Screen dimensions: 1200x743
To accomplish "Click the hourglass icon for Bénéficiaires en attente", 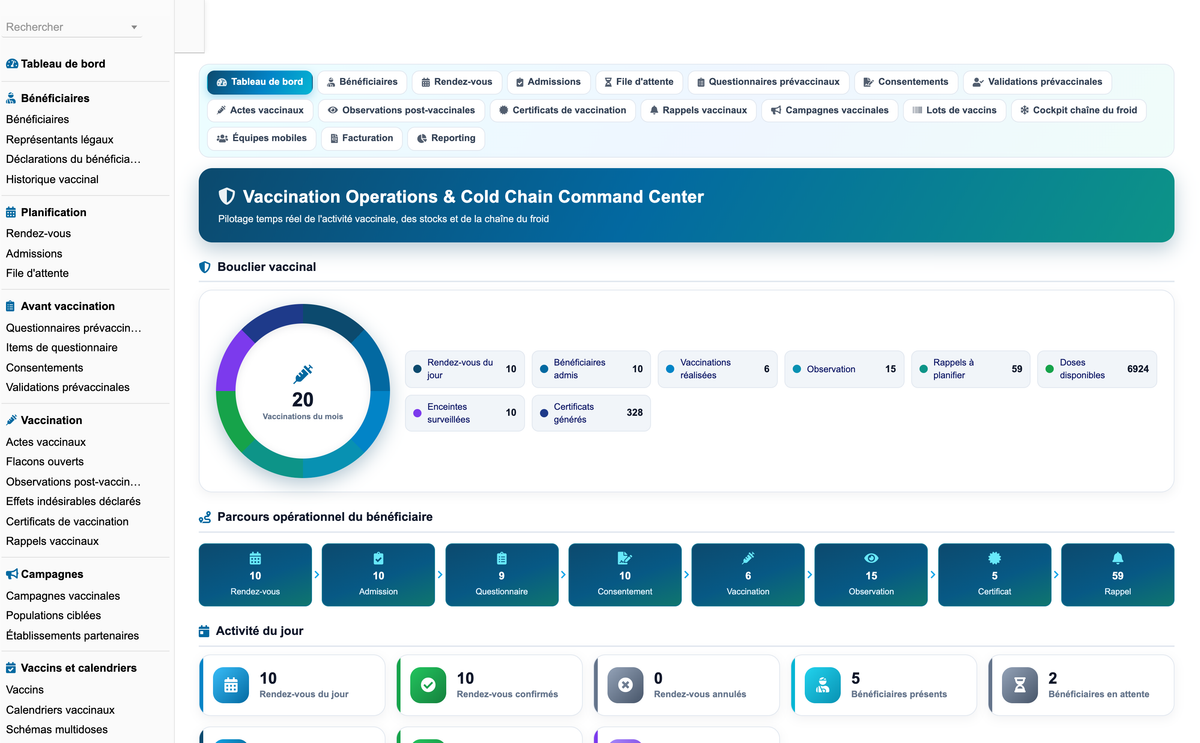I will (1020, 685).
